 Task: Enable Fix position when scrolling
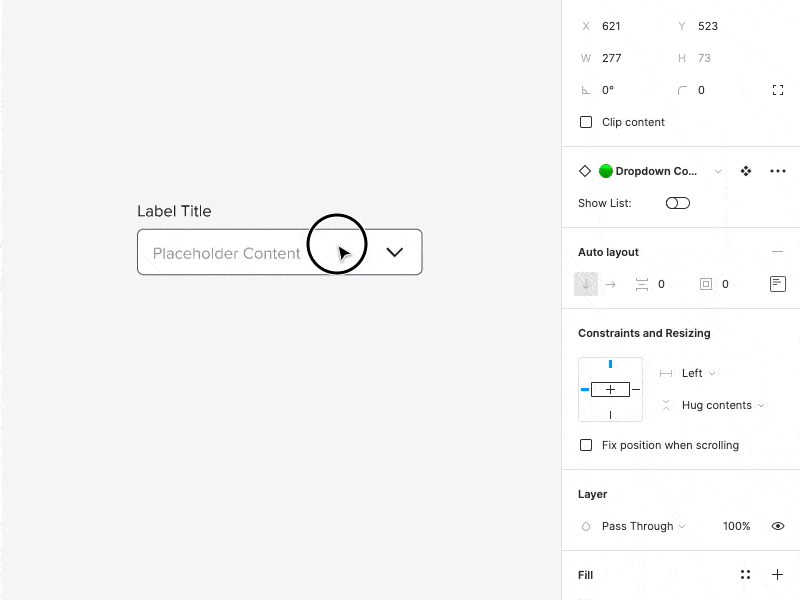[586, 445]
